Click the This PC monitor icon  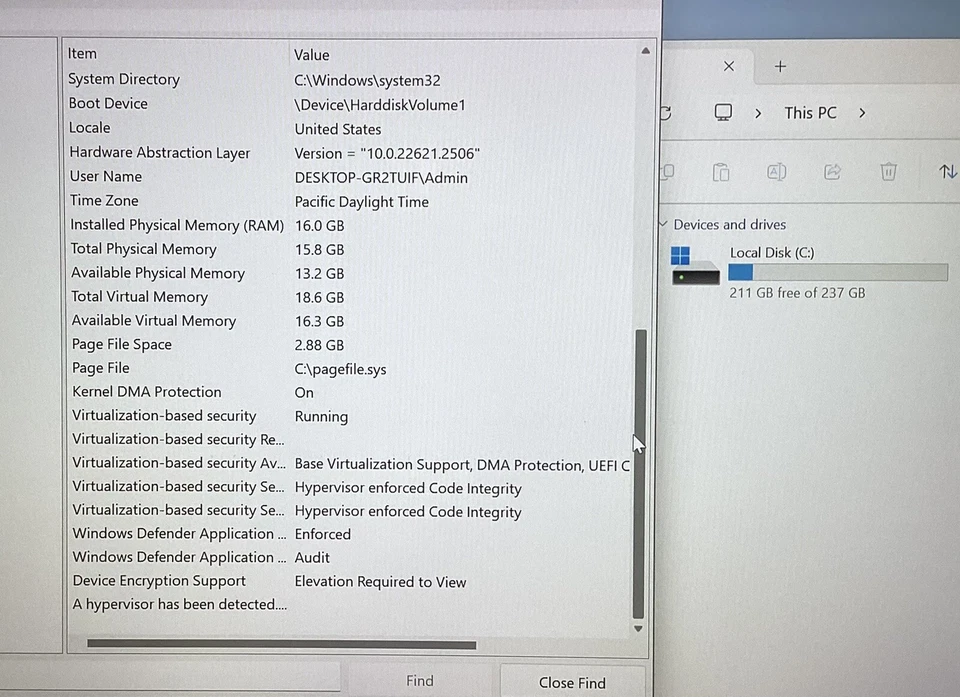click(723, 113)
